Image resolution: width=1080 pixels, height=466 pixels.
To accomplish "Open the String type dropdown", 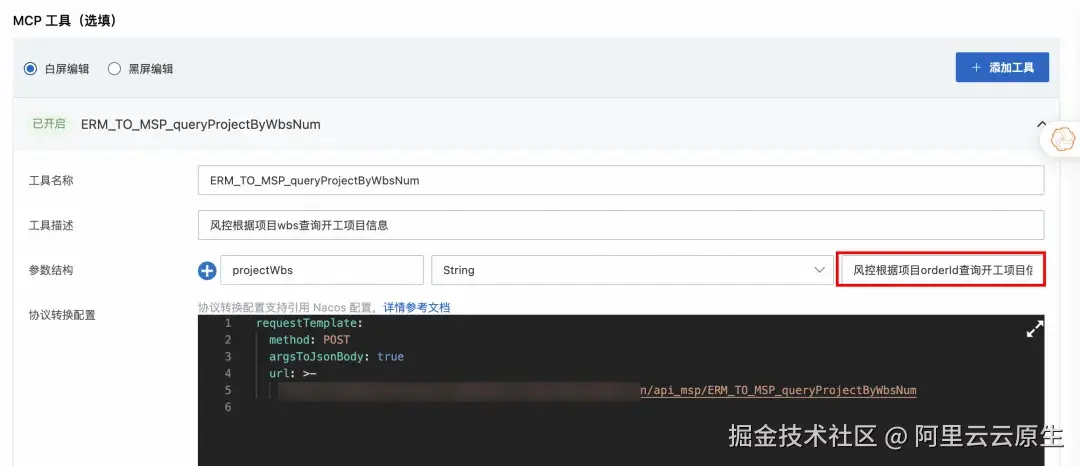I will click(x=632, y=270).
